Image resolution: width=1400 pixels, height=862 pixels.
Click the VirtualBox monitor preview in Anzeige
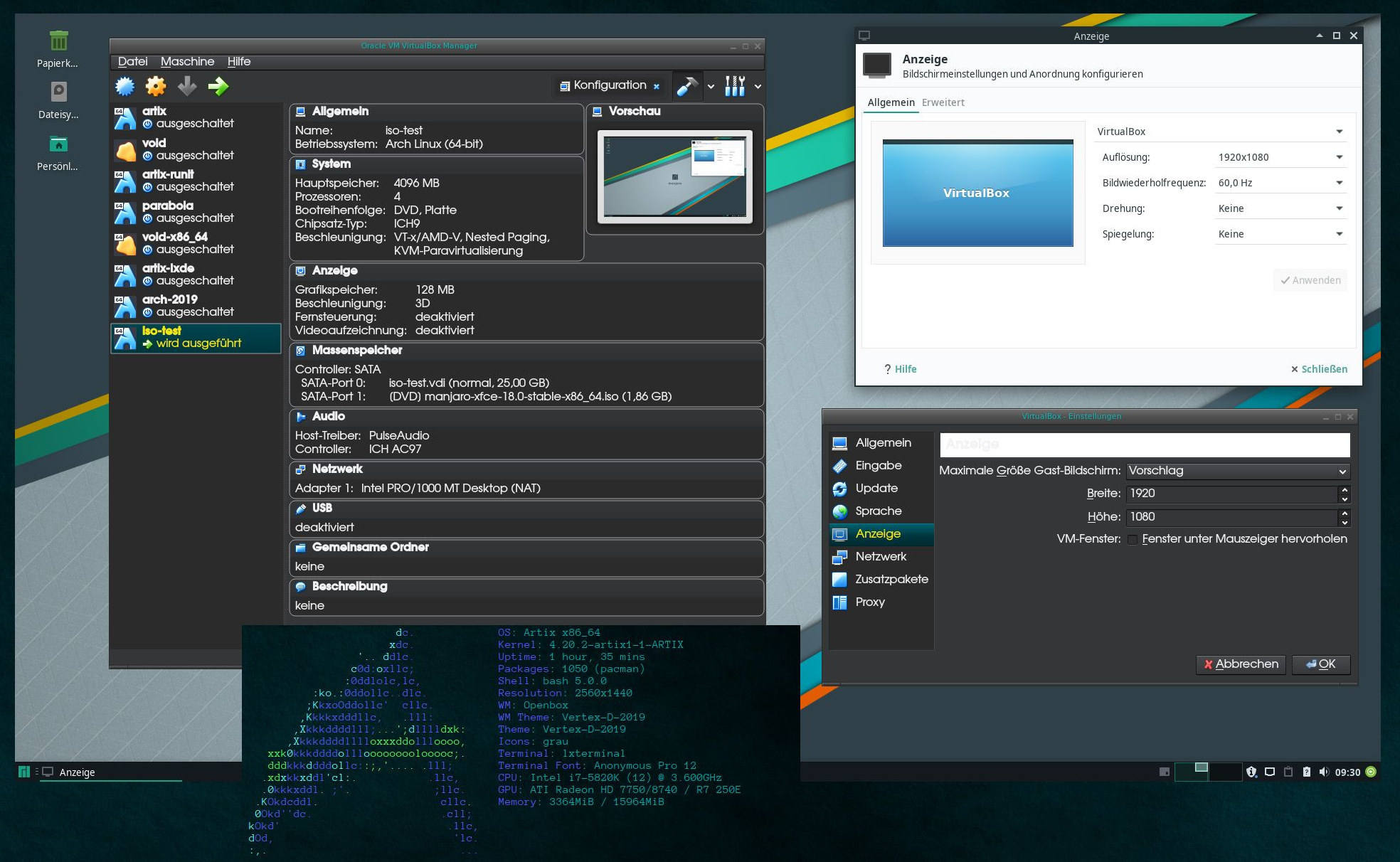(977, 193)
